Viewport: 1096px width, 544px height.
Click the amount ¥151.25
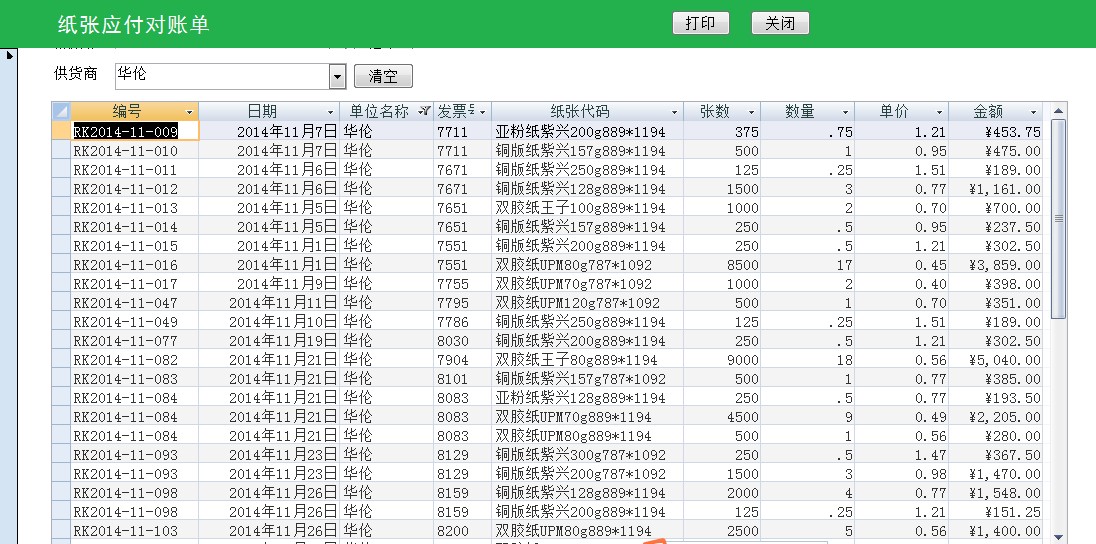pos(996,512)
